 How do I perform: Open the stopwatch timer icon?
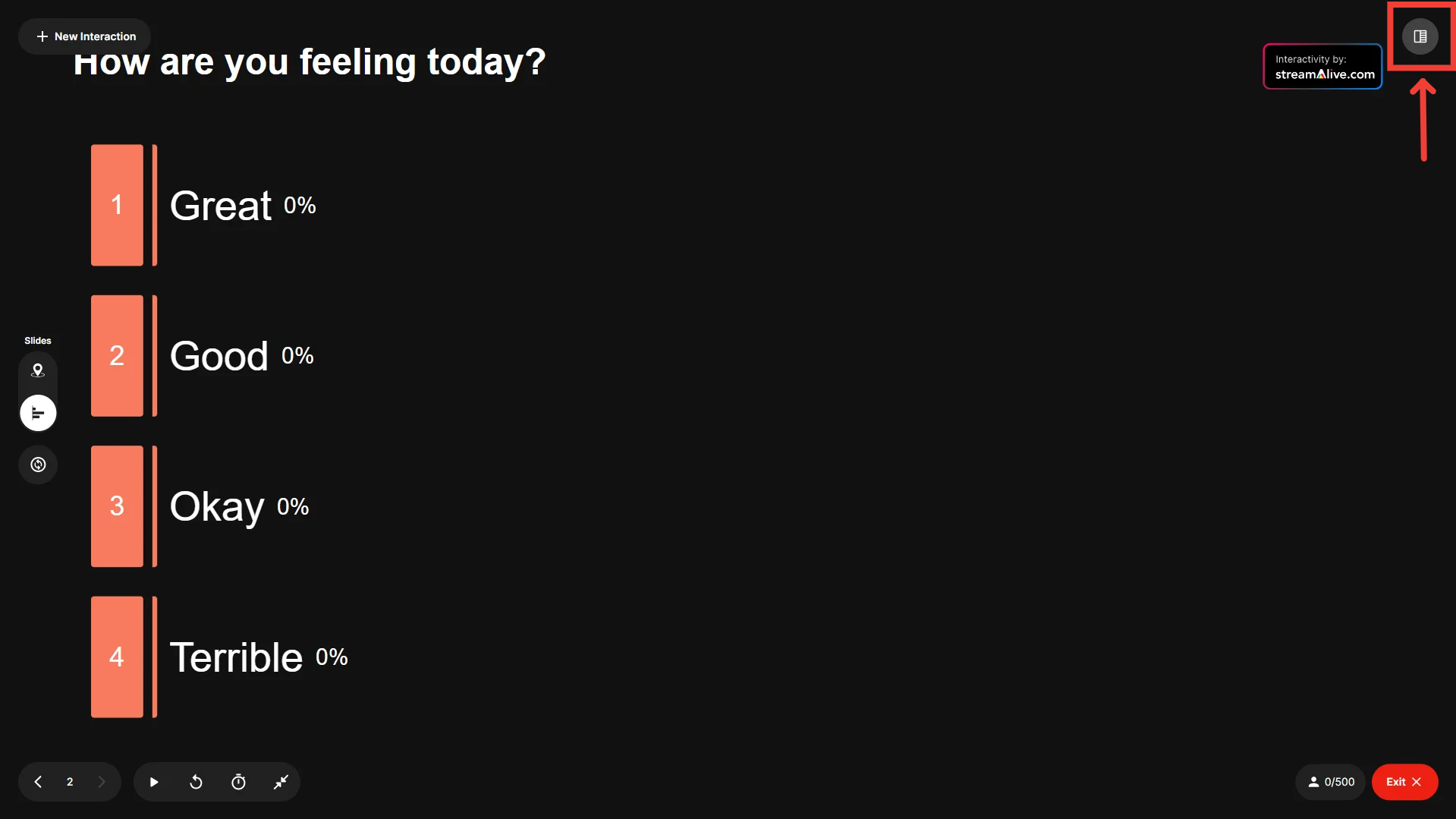pyautogui.click(x=238, y=782)
